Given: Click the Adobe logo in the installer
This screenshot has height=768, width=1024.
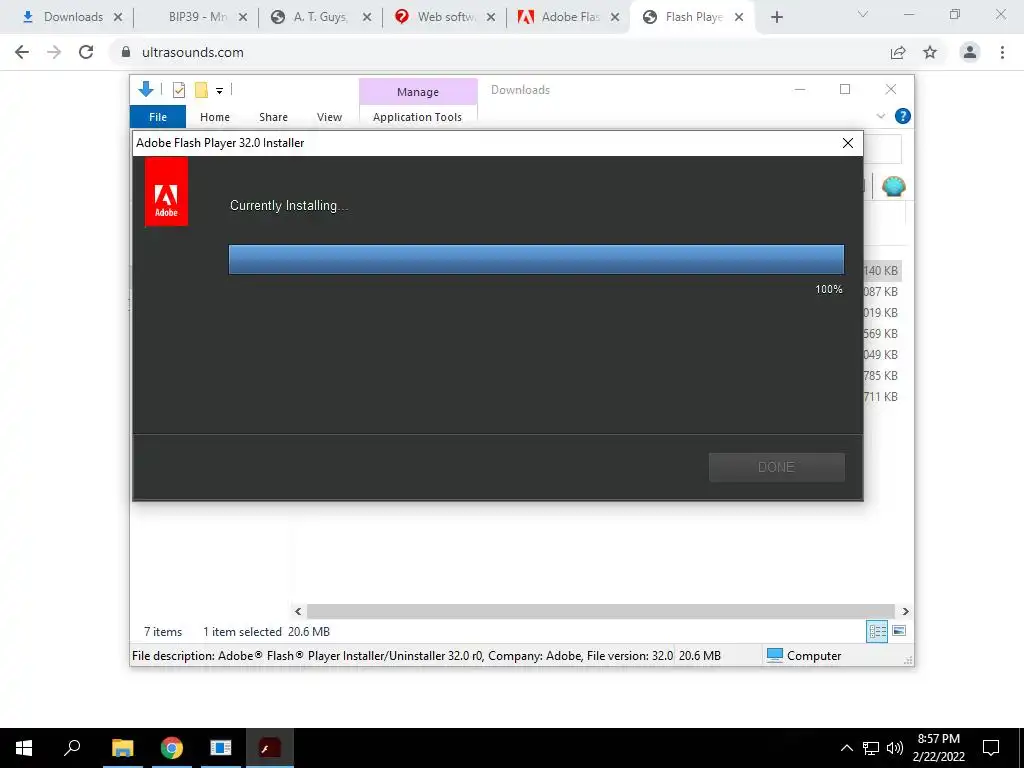Looking at the screenshot, I should [167, 193].
